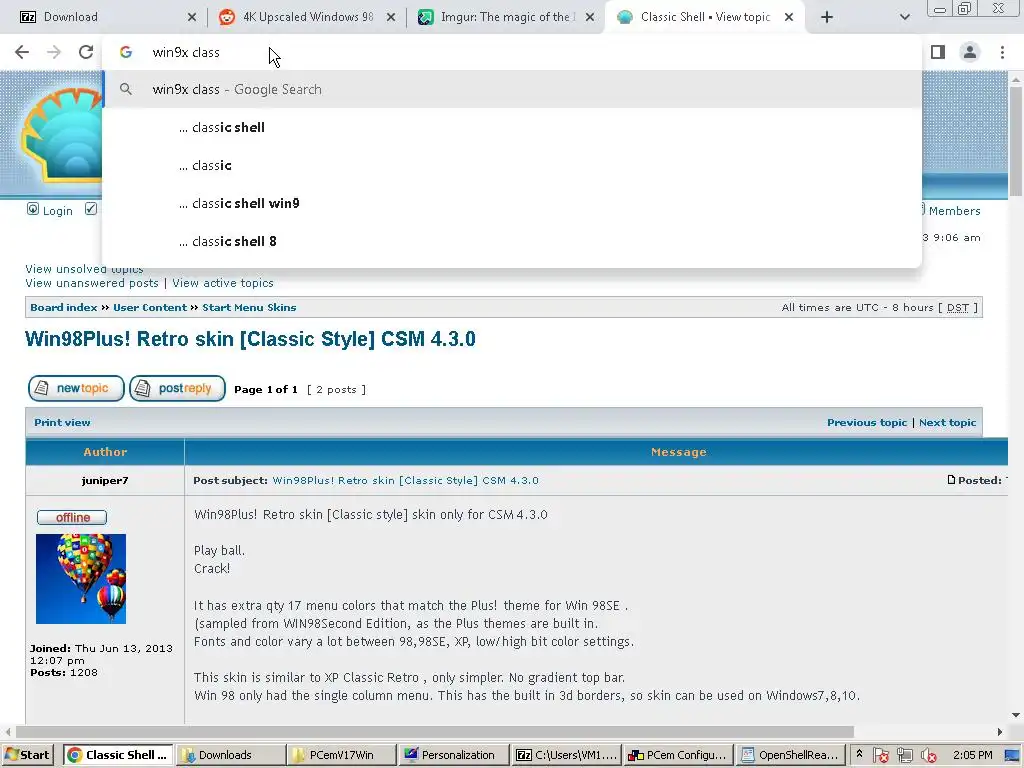Click the muted speaker tray icon
The height and width of the screenshot is (768, 1024).
928,756
